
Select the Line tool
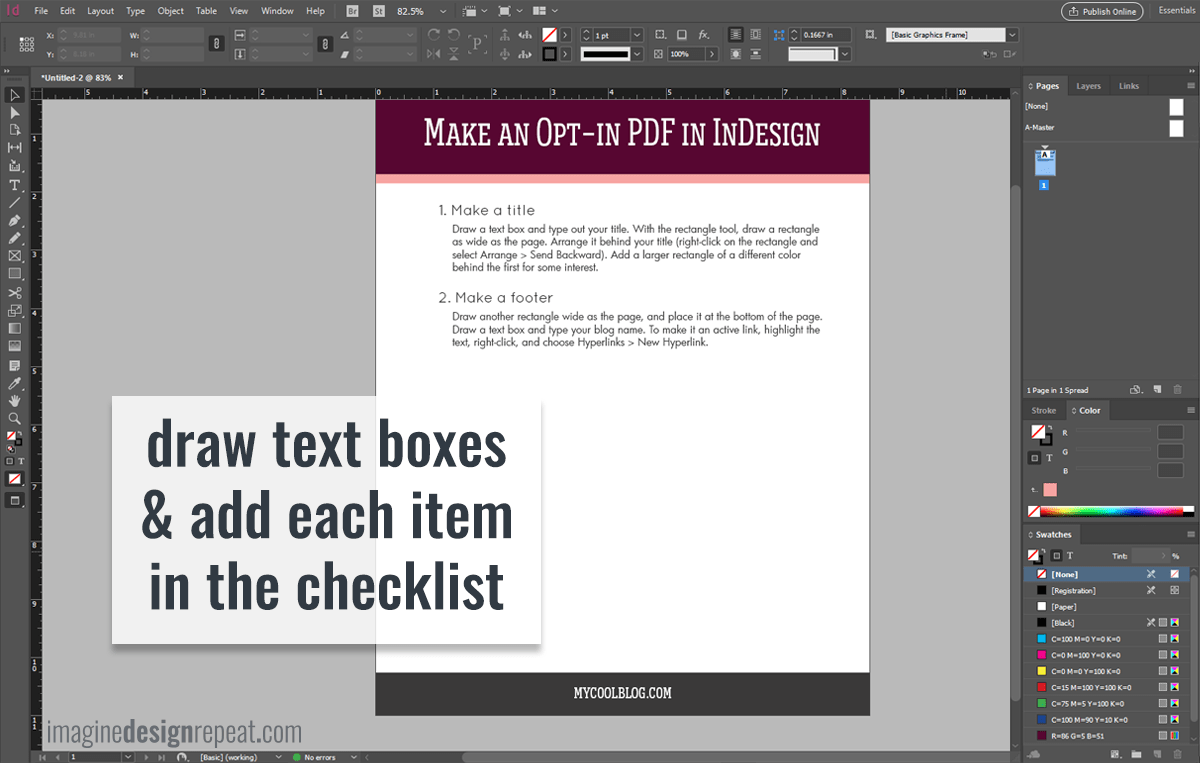(15, 202)
